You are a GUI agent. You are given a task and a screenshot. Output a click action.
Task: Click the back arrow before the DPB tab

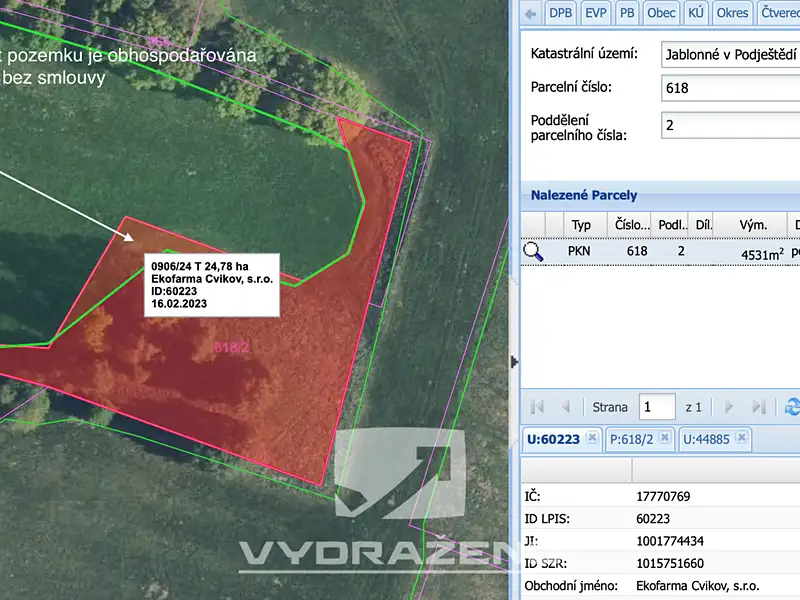pos(531,14)
